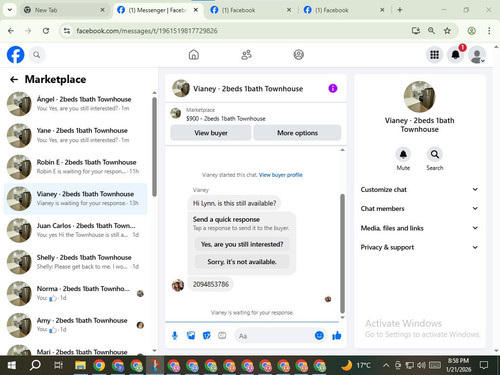
Task: Bookmark this page star icon
Action: [447, 31]
